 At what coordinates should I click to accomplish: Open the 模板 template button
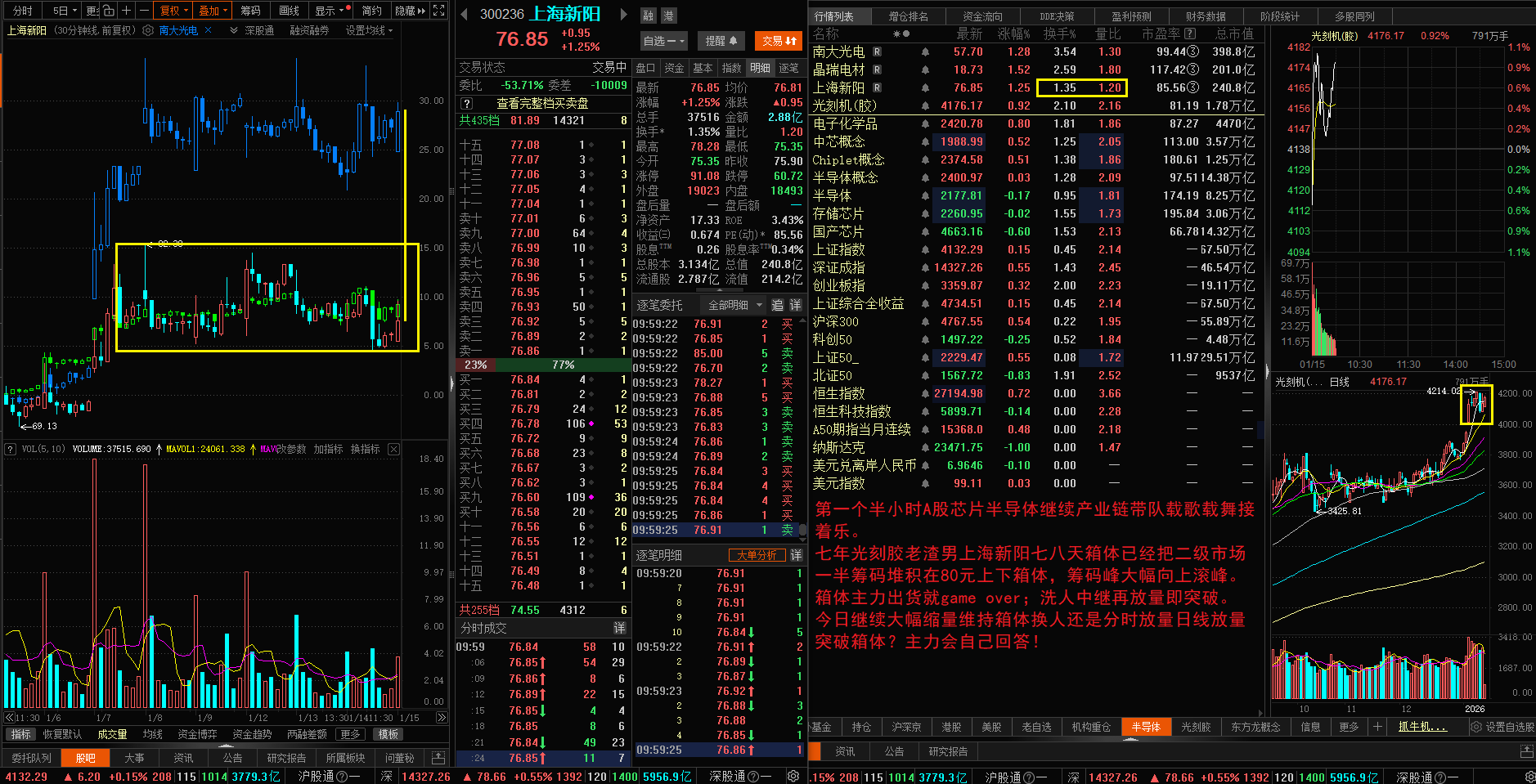(388, 734)
